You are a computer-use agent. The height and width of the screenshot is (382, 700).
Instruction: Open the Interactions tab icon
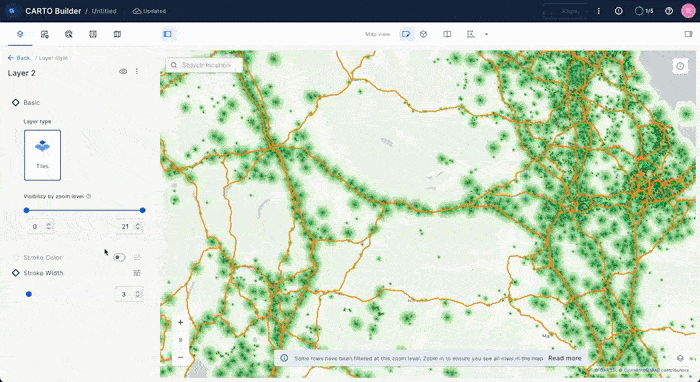click(69, 34)
